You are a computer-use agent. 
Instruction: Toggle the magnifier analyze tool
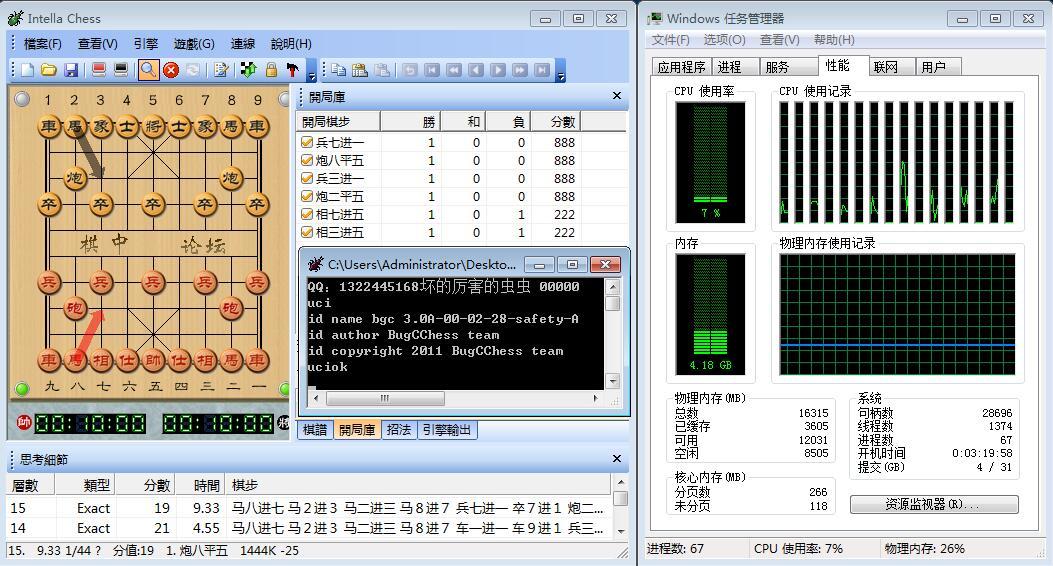(148, 70)
